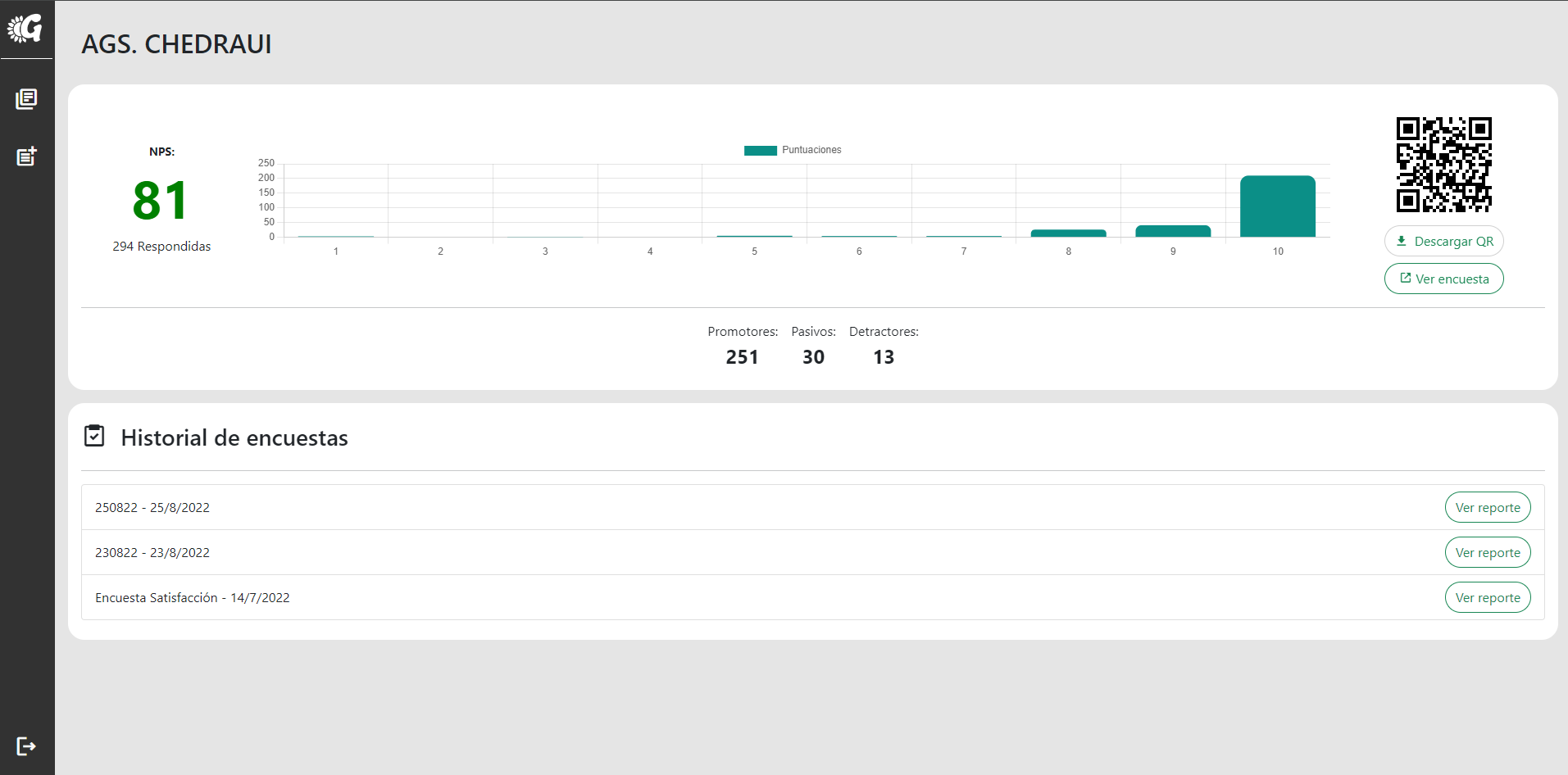Viewport: 1568px width, 775px height.
Task: Click the QR code image
Action: pos(1443,165)
